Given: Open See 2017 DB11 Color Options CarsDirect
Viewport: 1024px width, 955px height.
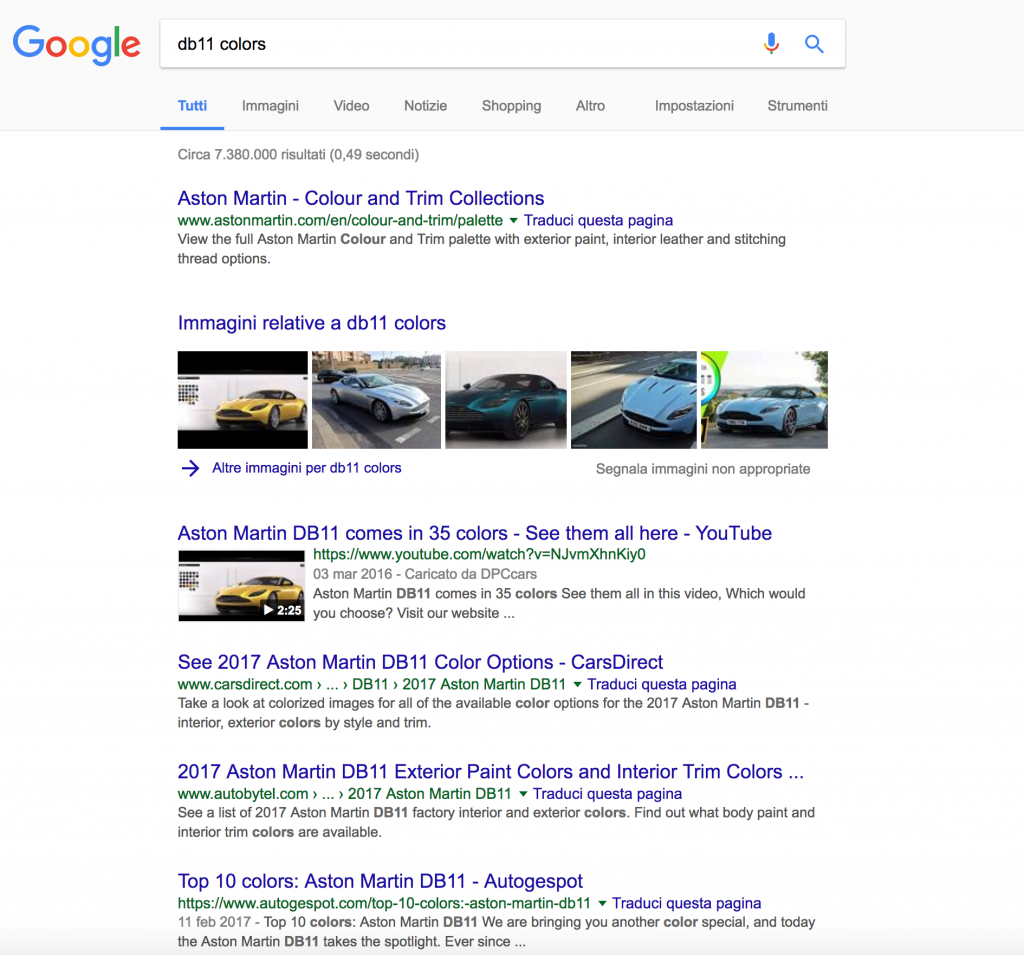Looking at the screenshot, I should coord(420,662).
